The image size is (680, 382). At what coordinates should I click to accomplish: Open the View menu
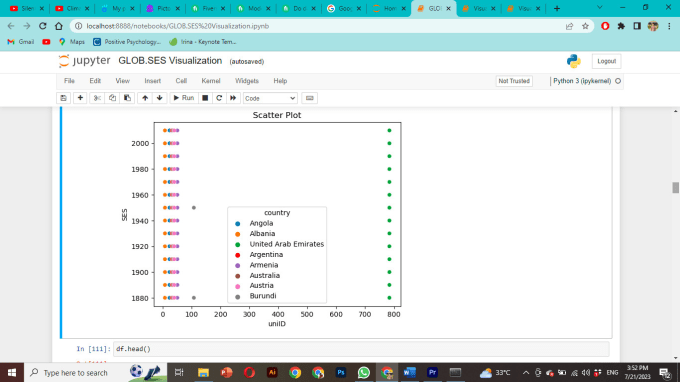point(122,81)
